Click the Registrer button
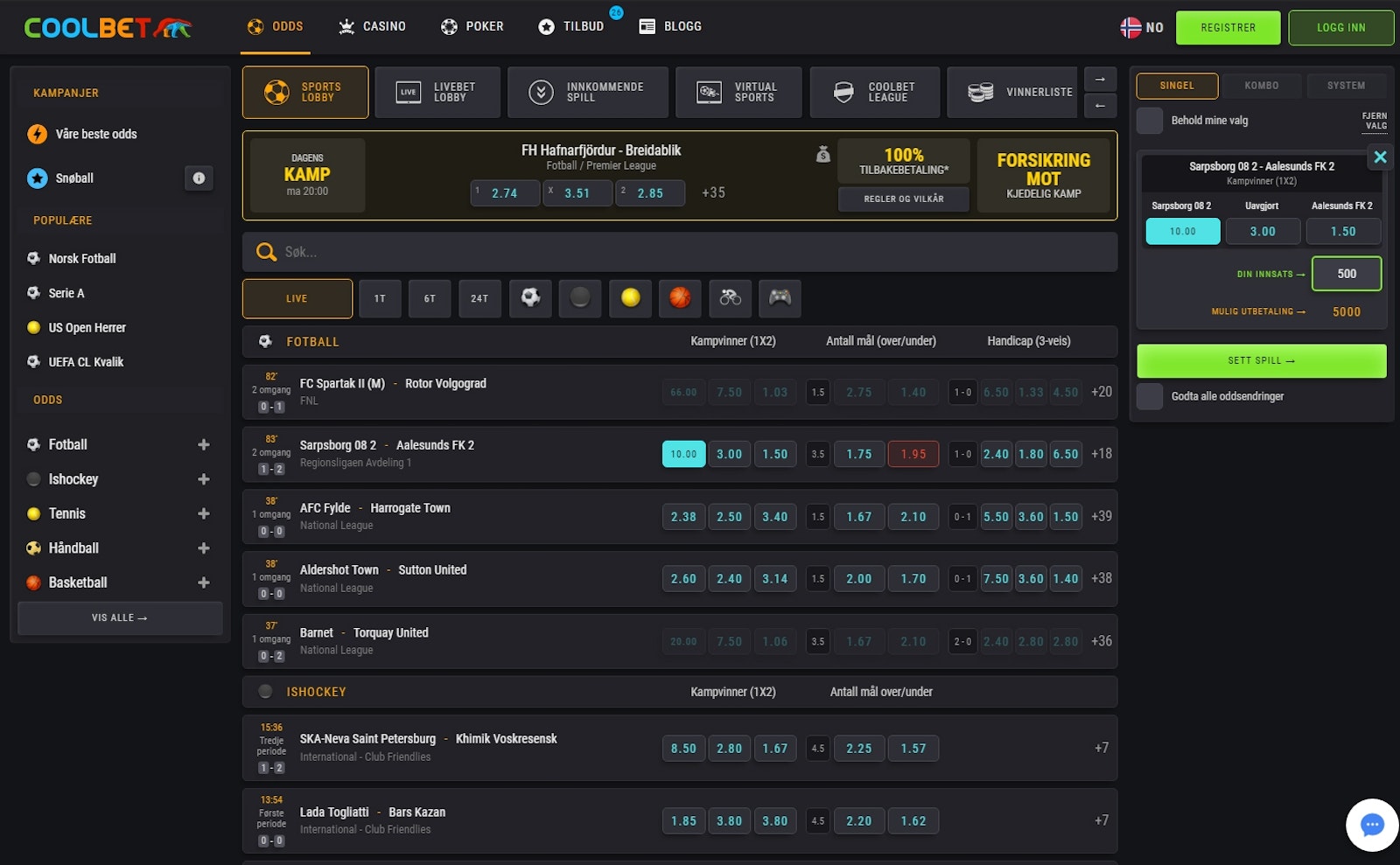 point(1228,28)
